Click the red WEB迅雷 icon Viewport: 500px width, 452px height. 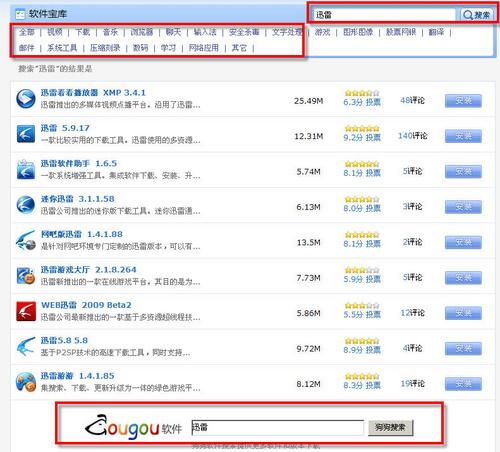click(x=26, y=311)
